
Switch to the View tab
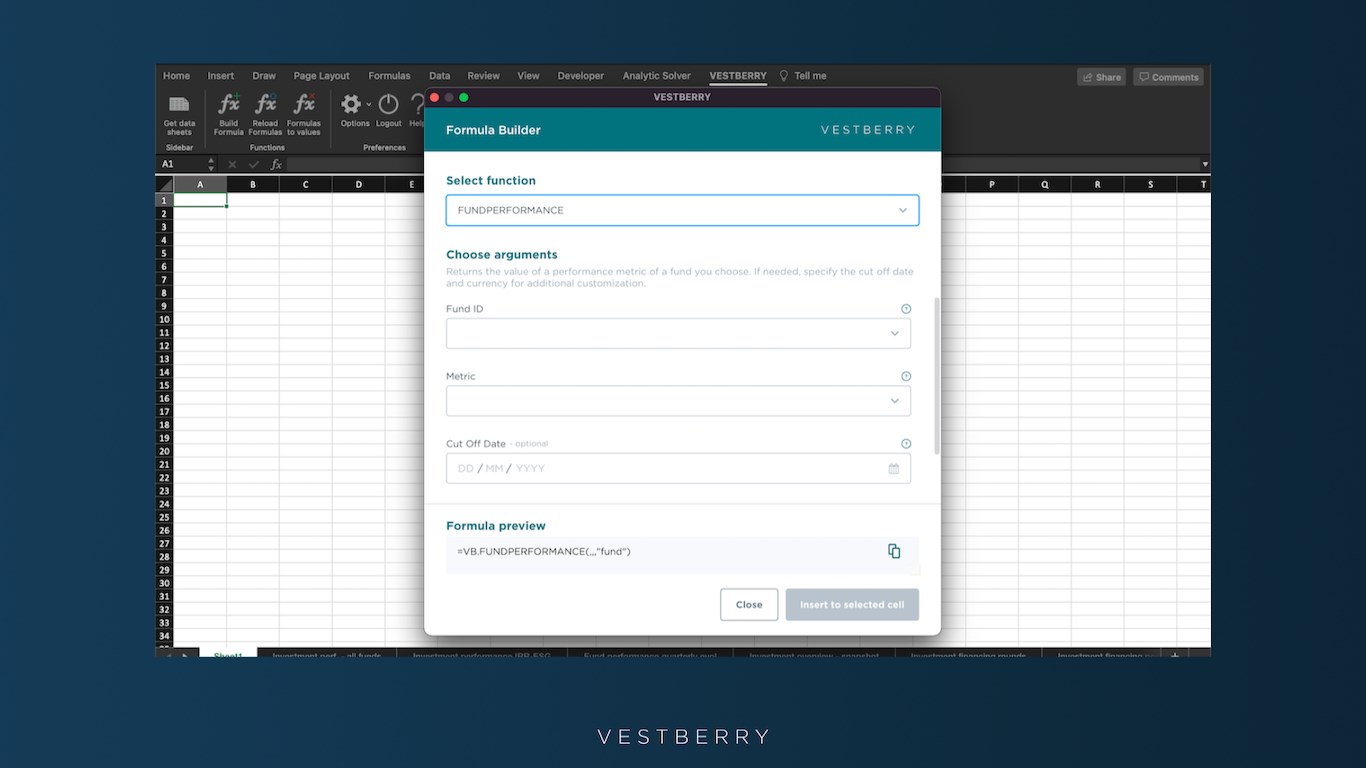coord(529,76)
